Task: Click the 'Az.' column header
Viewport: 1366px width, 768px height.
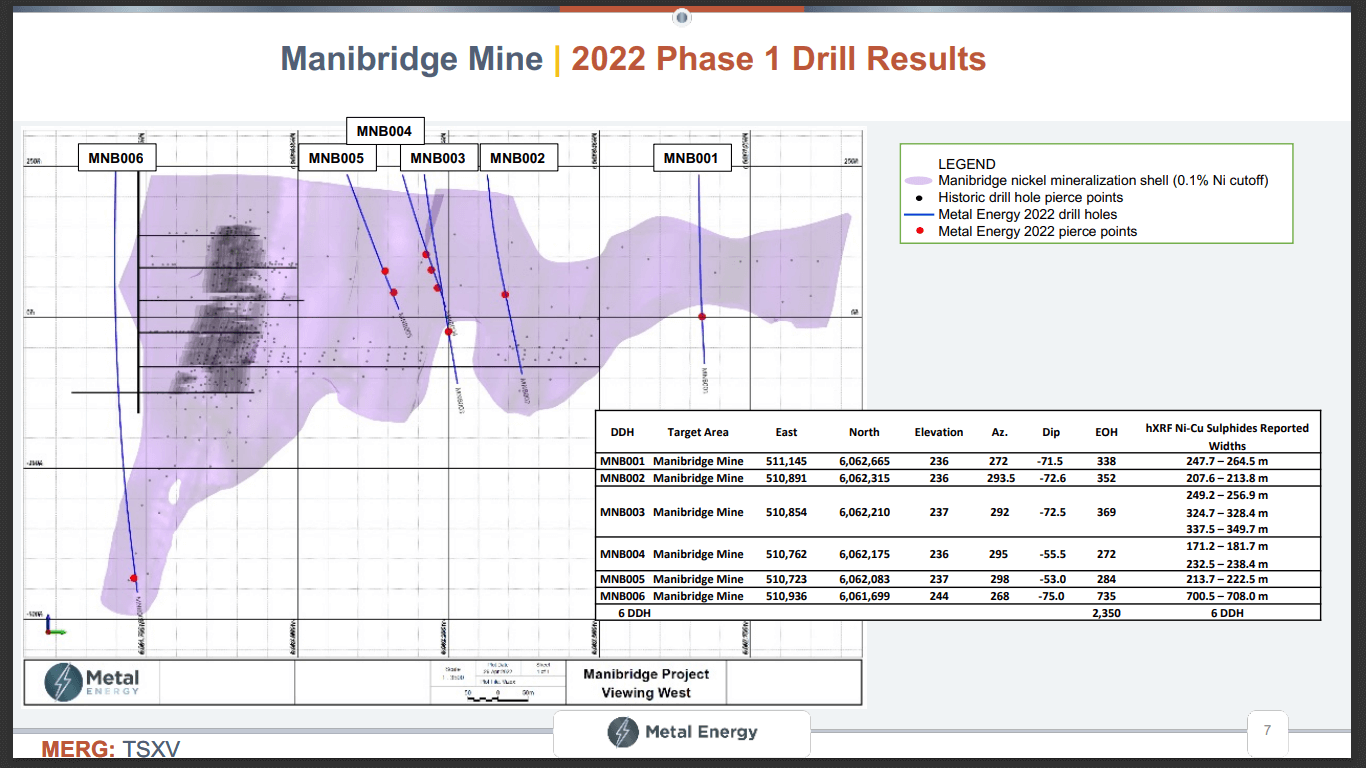Action: (x=1000, y=432)
